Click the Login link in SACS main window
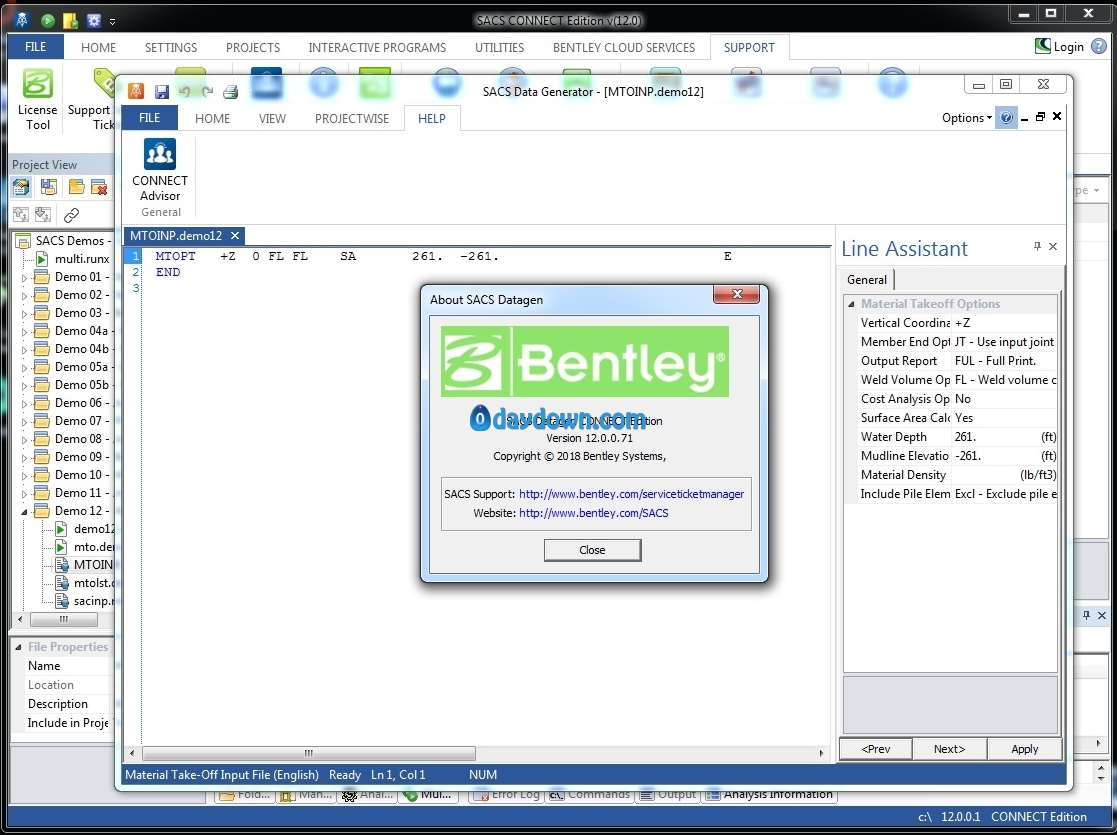 1059,46
